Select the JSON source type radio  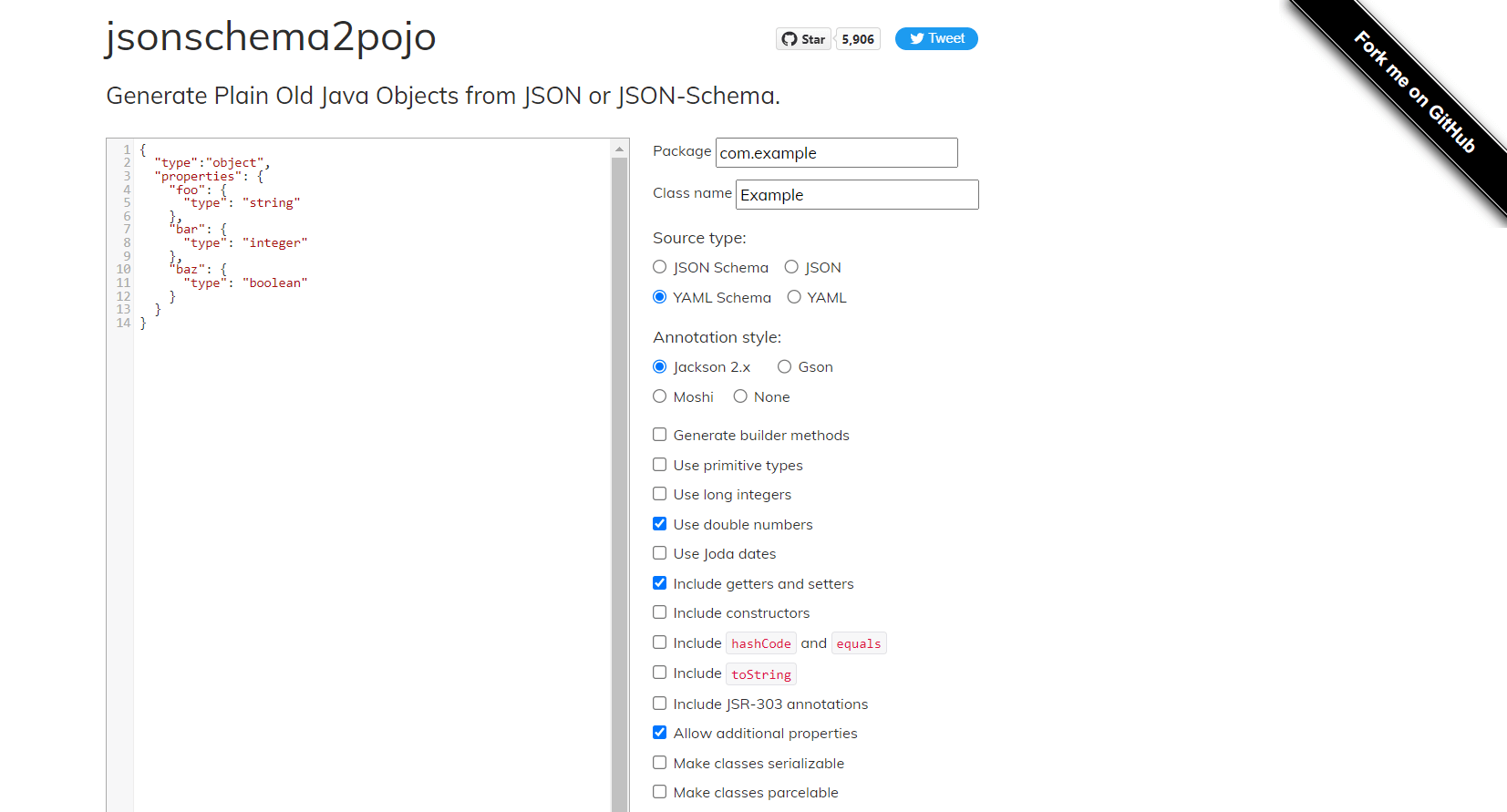click(791, 267)
